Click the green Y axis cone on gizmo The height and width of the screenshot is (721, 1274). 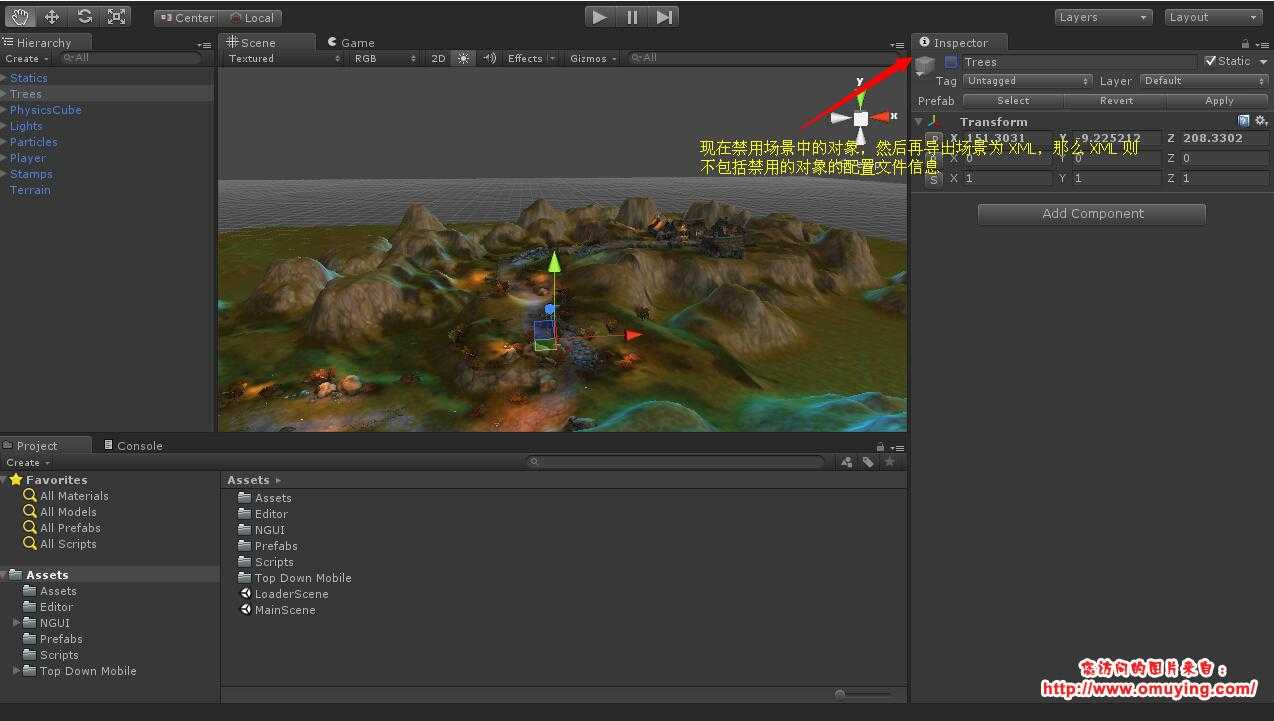click(x=859, y=98)
